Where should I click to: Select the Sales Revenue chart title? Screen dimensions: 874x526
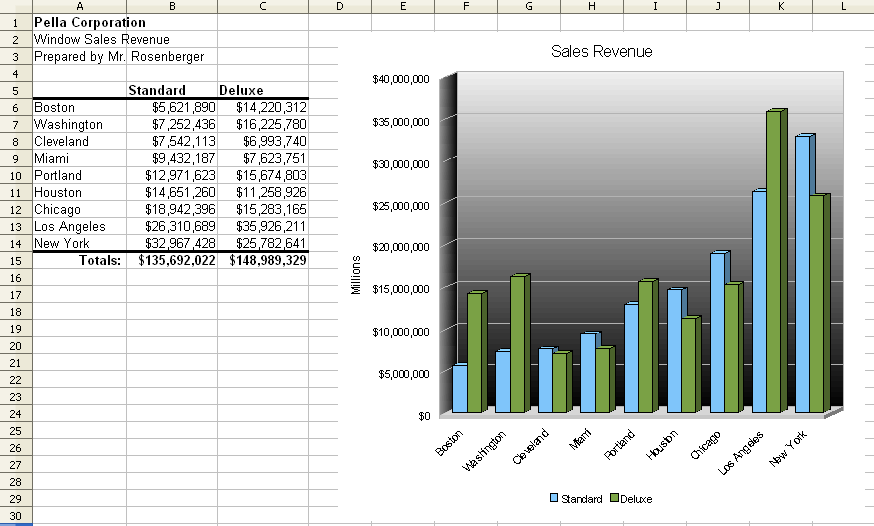[x=601, y=52]
